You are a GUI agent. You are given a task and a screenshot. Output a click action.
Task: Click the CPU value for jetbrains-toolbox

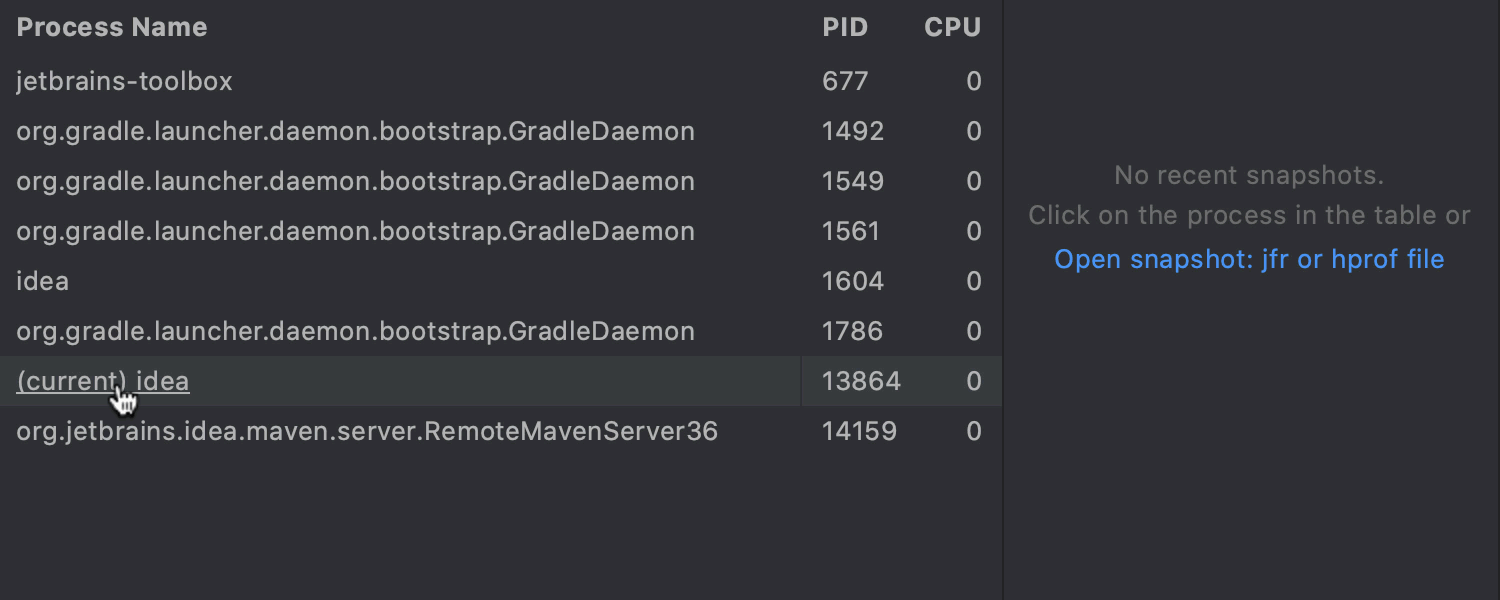(974, 81)
